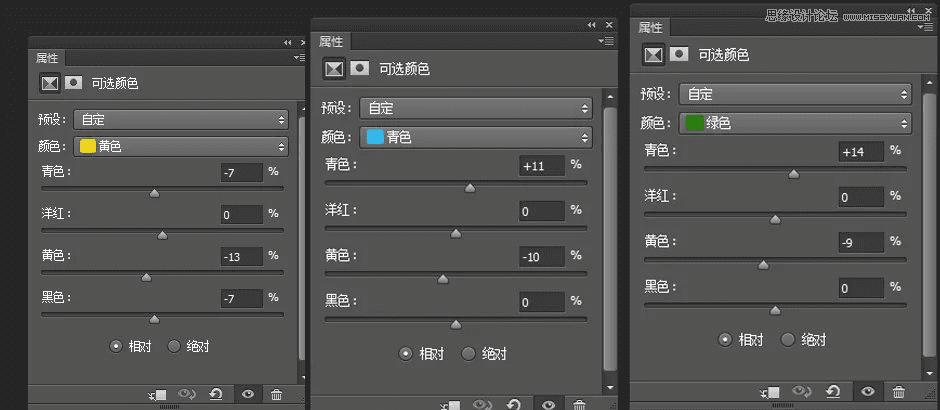Viewport: 940px width, 410px height.
Task: Toggle layer visibility eye in green panel
Action: [x=867, y=392]
